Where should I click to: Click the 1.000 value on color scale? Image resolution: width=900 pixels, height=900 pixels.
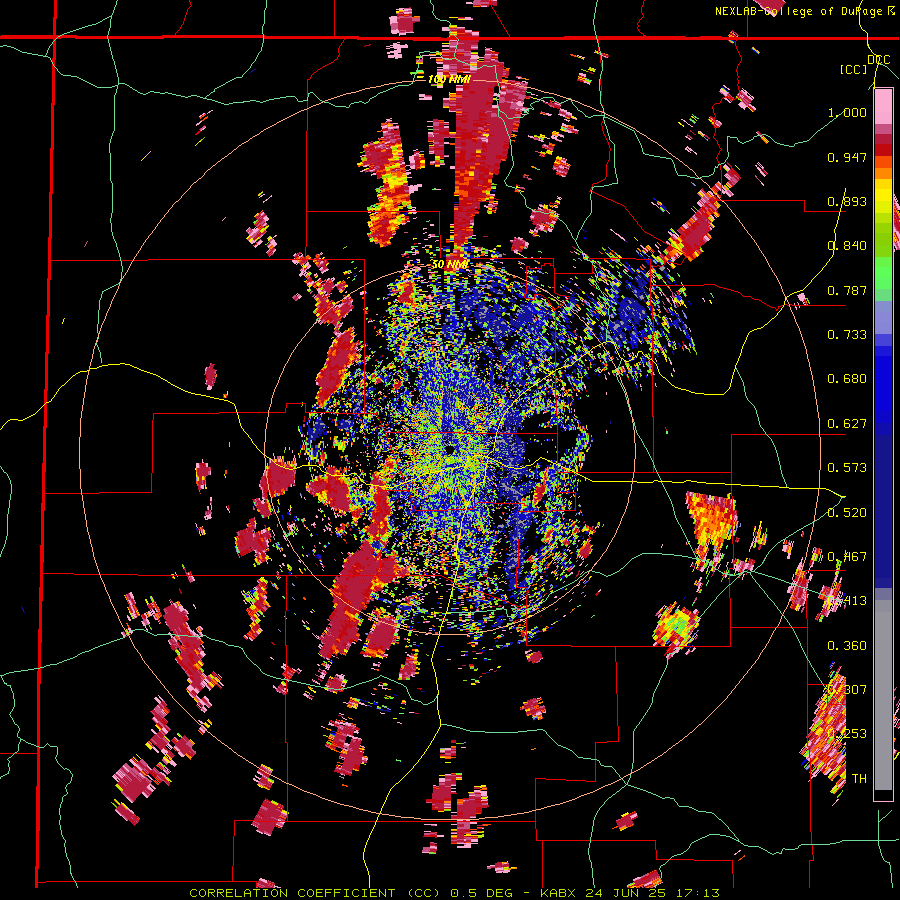coord(847,112)
